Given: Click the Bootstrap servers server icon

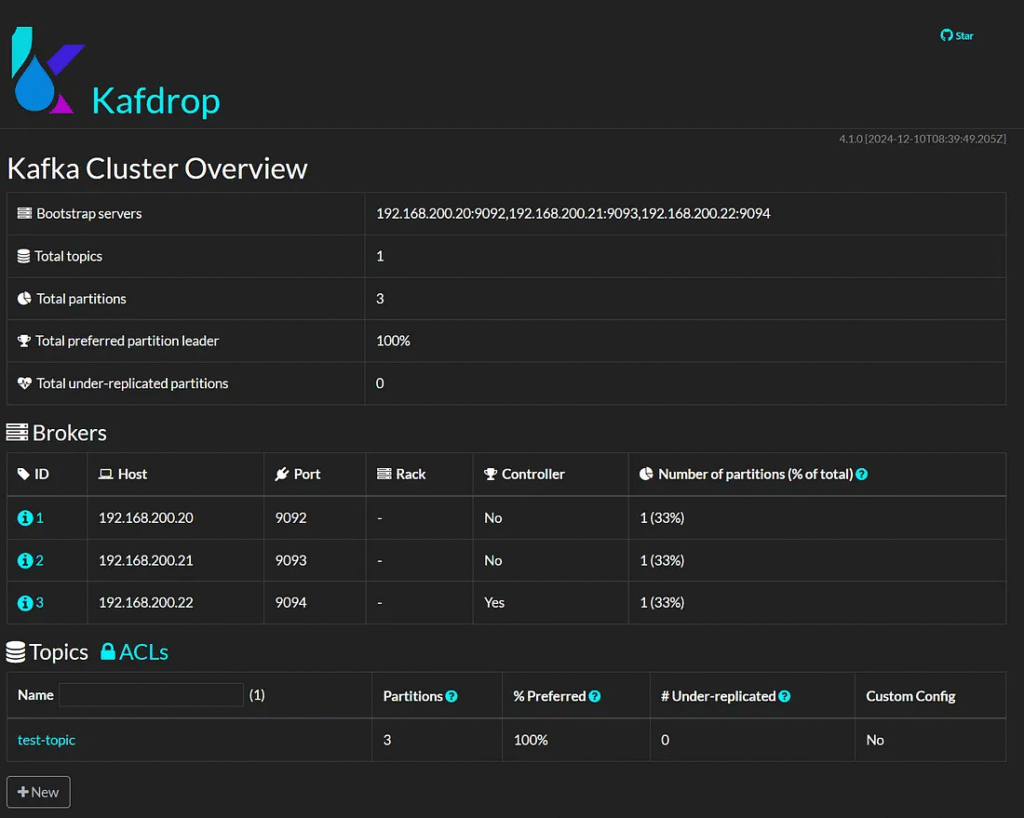Looking at the screenshot, I should tap(24, 213).
